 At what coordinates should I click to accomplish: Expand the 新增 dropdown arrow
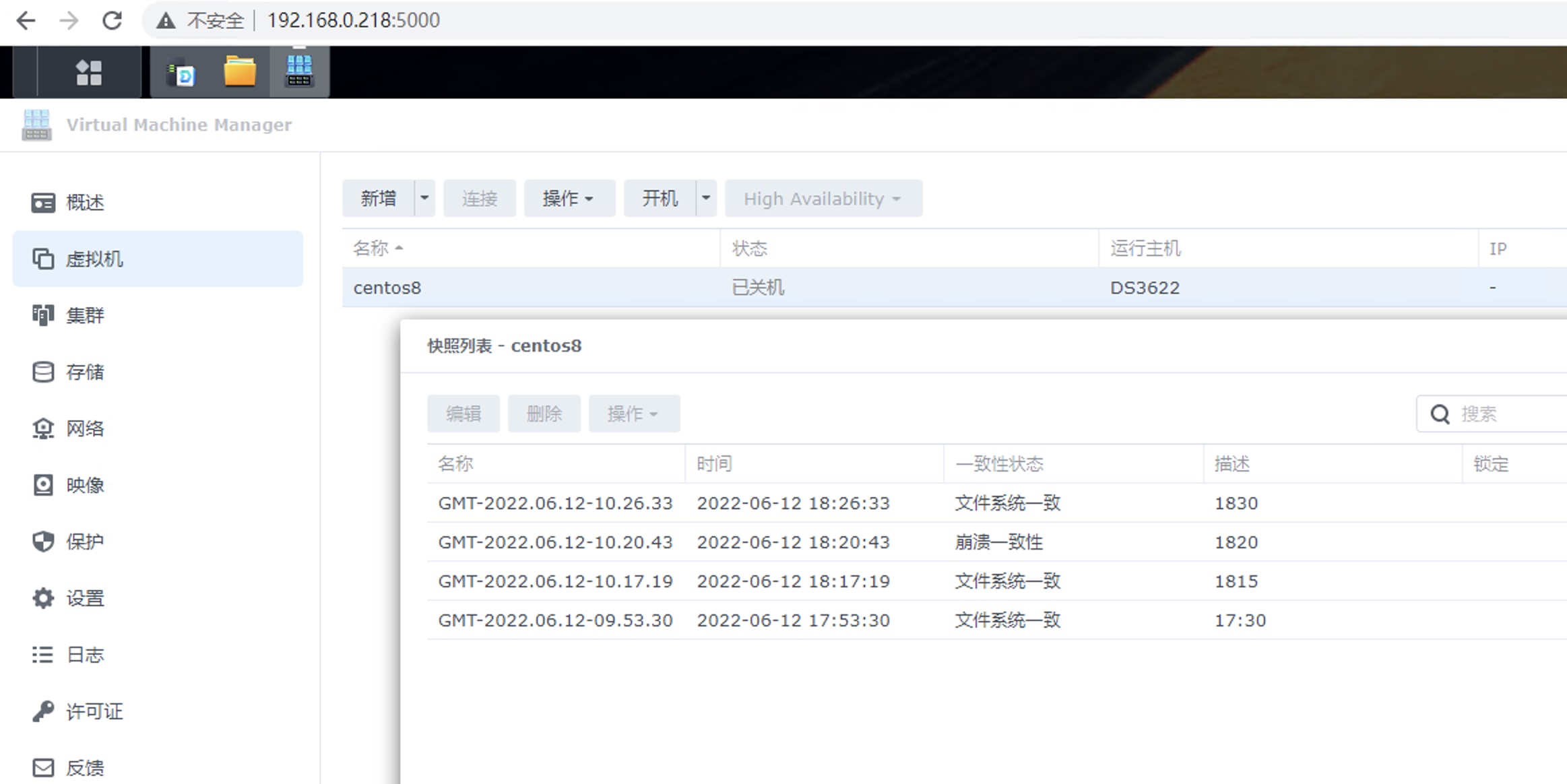click(x=424, y=198)
